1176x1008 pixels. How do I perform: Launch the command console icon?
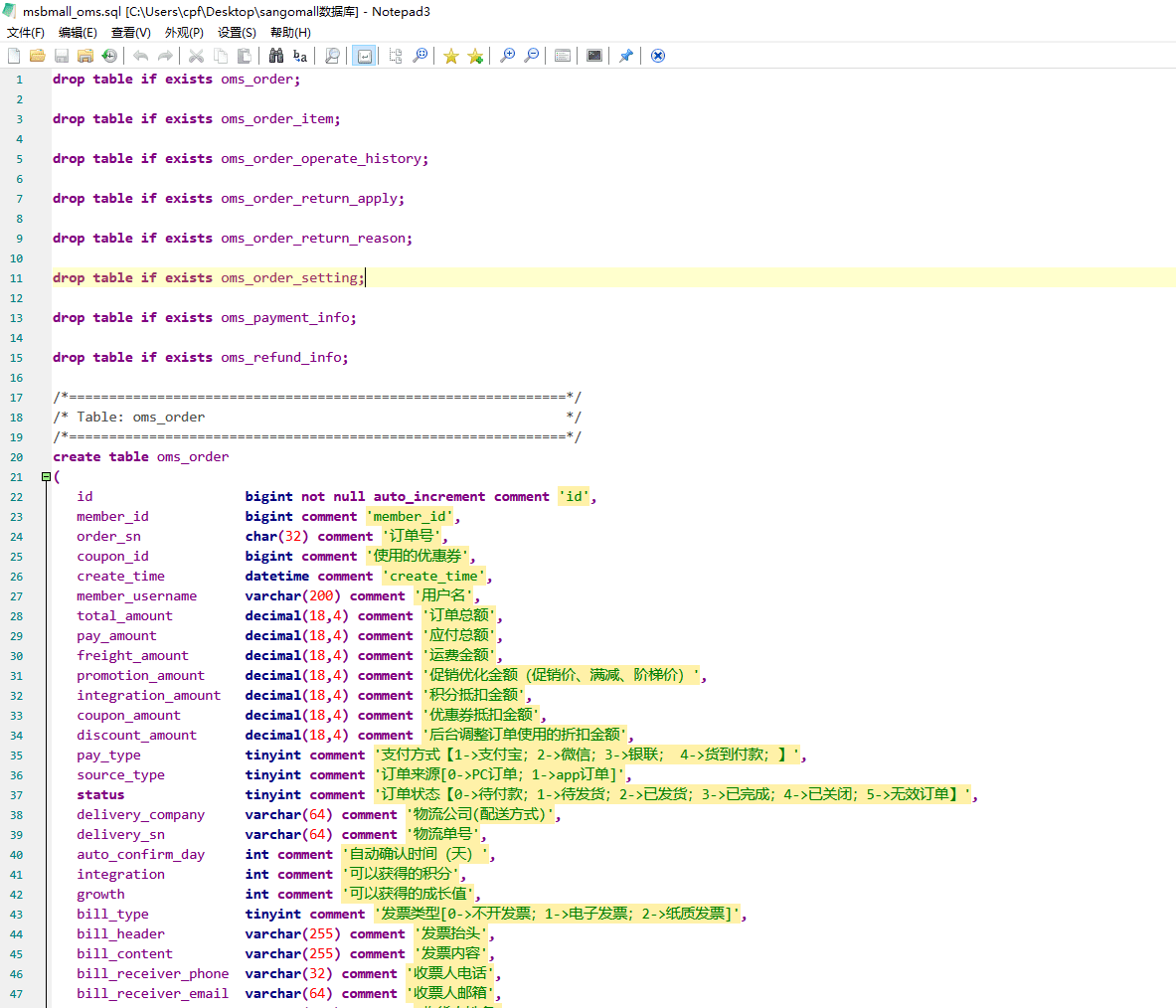click(x=594, y=56)
